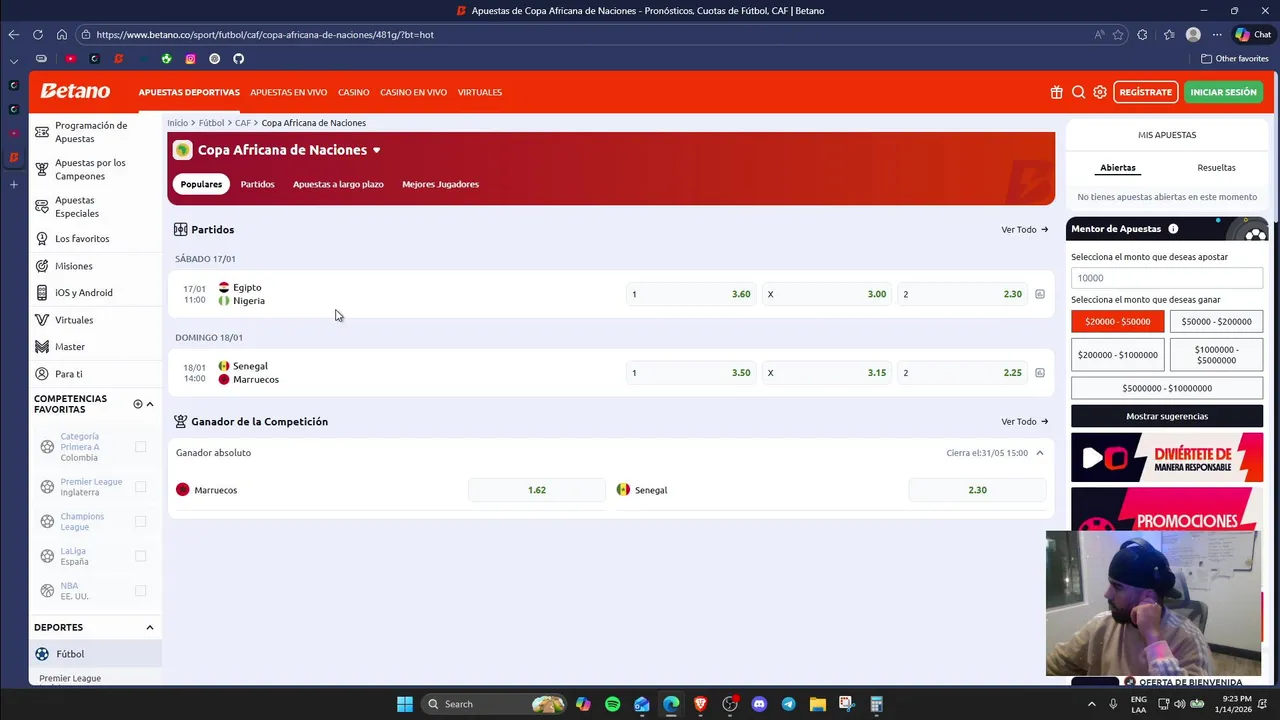The image size is (1280, 720).
Task: Open the GitHub bookmark in favorites bar
Action: [x=238, y=59]
